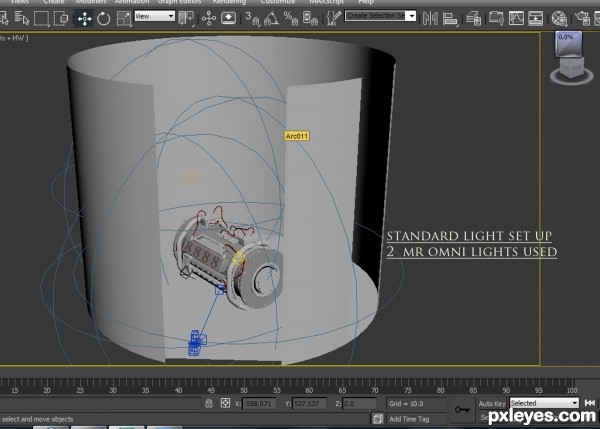
Task: Toggle the Auto Key button
Action: [x=492, y=403]
